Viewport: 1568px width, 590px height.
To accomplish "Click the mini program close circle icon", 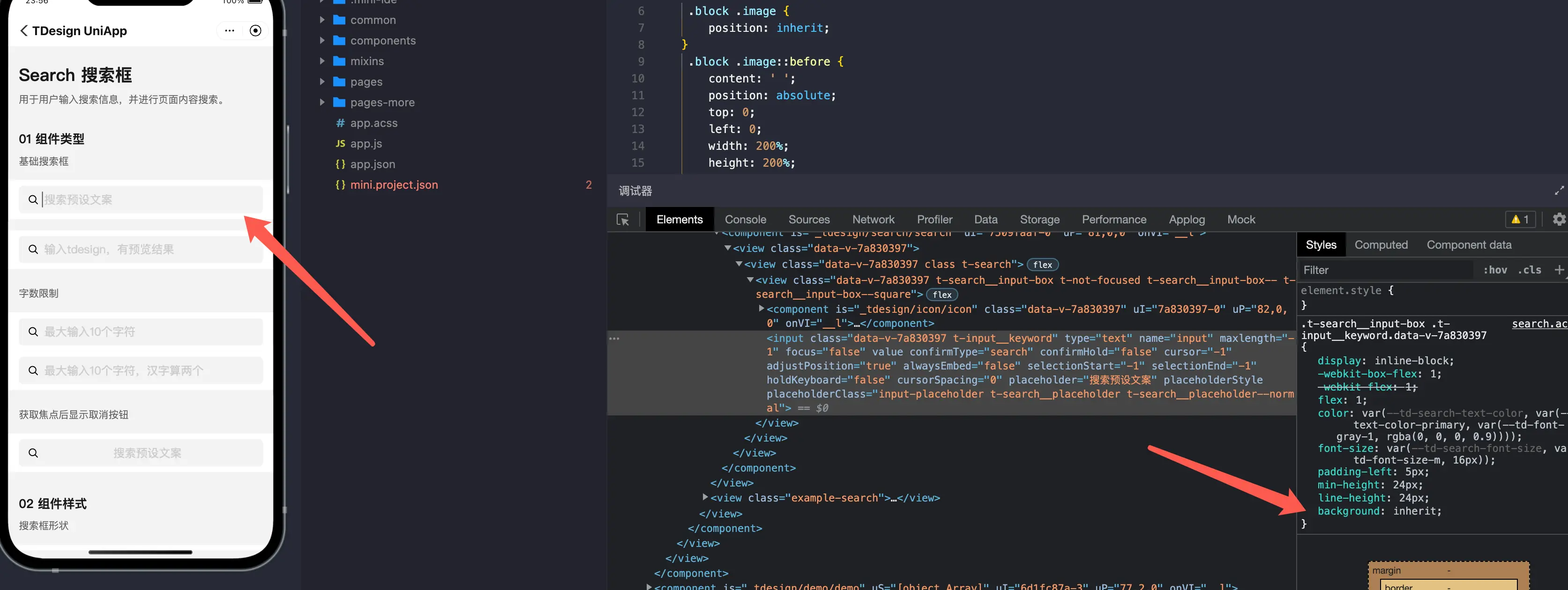I will click(256, 30).
